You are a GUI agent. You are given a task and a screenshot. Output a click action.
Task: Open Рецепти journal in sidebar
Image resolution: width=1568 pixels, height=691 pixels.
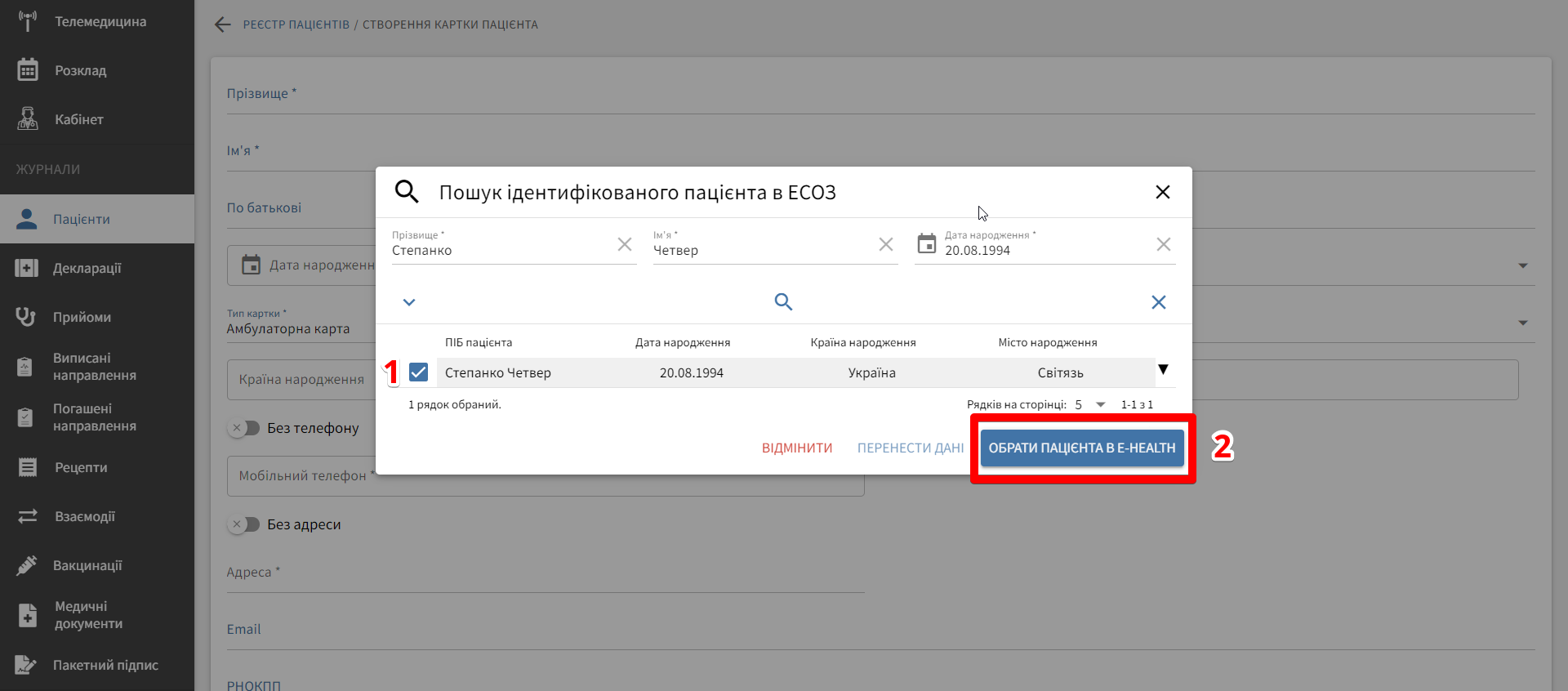point(80,467)
